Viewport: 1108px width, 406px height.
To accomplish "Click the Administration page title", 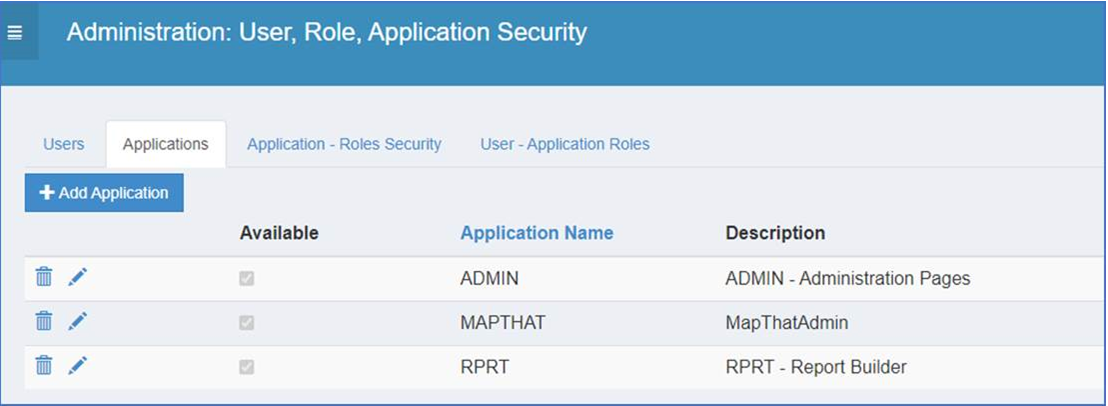I will tap(326, 32).
